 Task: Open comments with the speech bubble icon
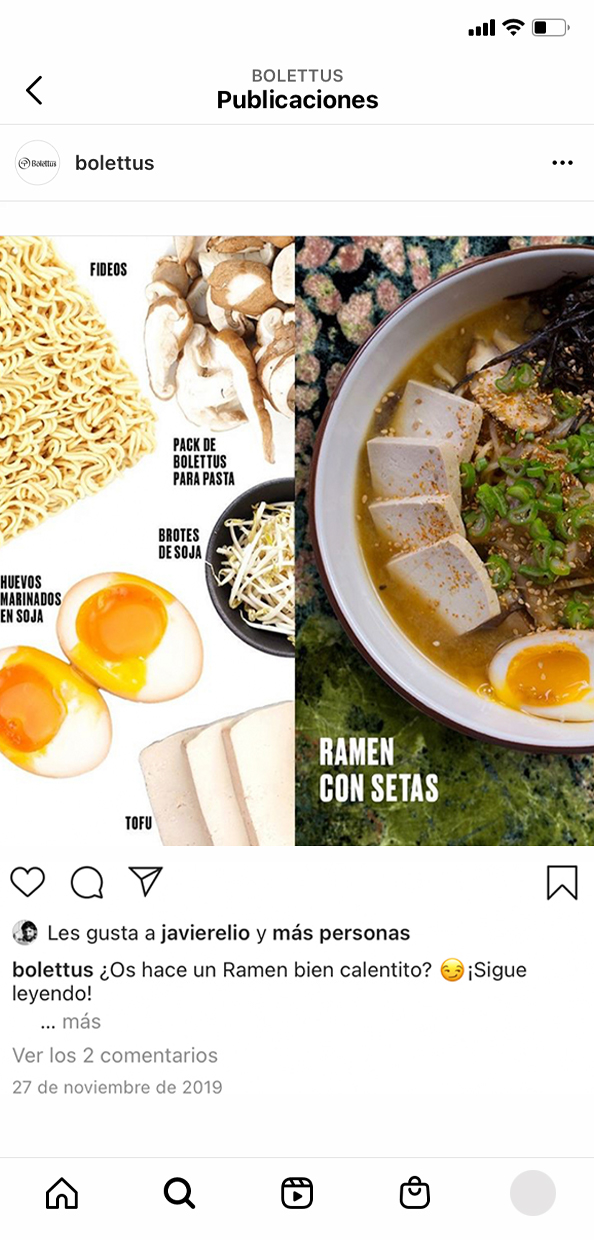(87, 882)
